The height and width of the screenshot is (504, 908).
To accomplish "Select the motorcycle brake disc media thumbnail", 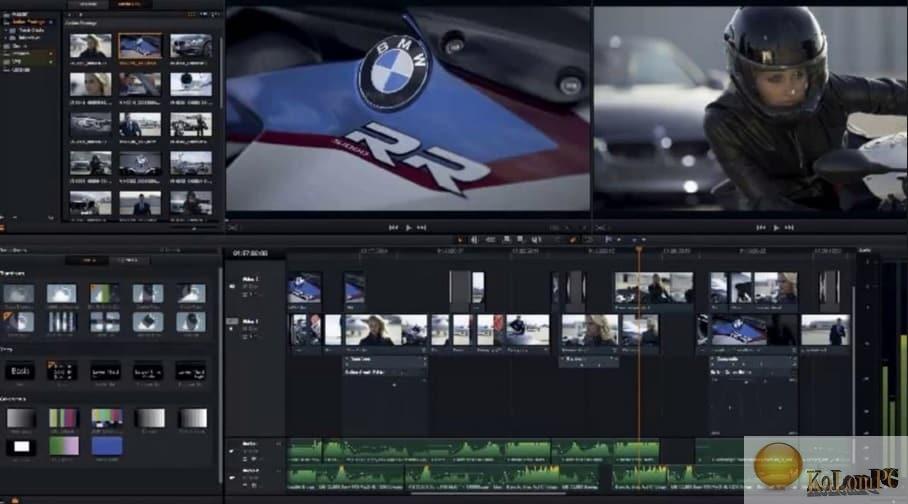I will click(191, 84).
